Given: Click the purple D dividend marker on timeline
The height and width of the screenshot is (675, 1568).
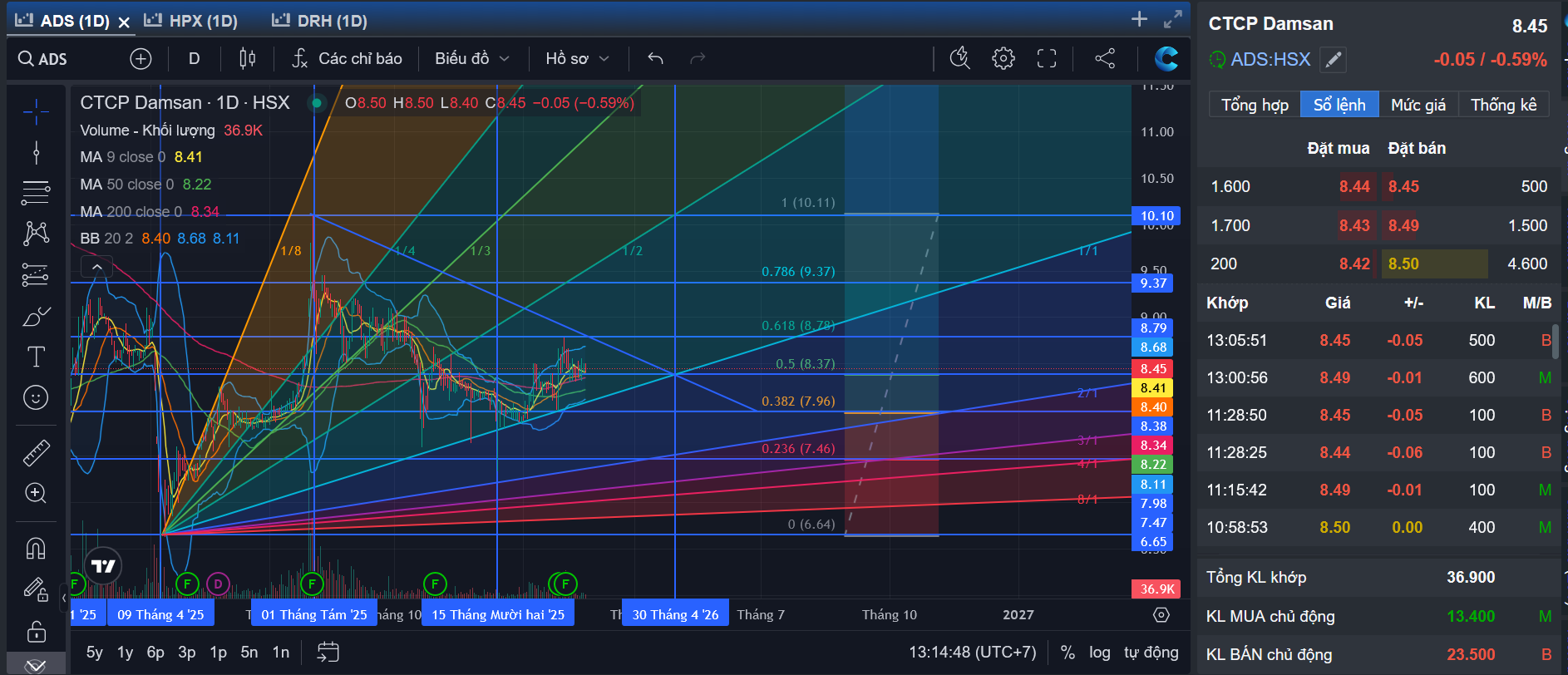Looking at the screenshot, I should pyautogui.click(x=218, y=584).
